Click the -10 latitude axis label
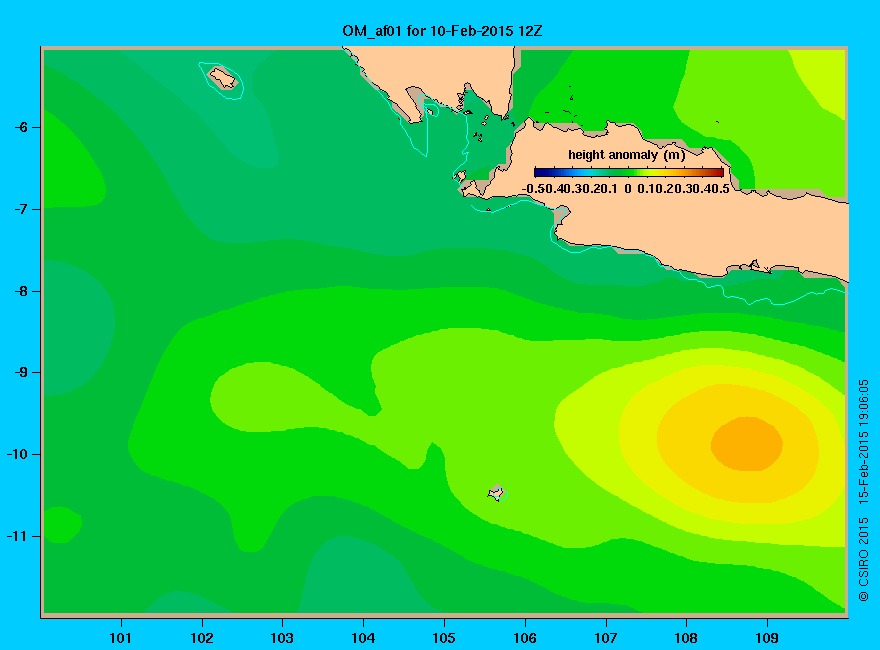Screen dimensions: 880x650 click(x=17, y=454)
